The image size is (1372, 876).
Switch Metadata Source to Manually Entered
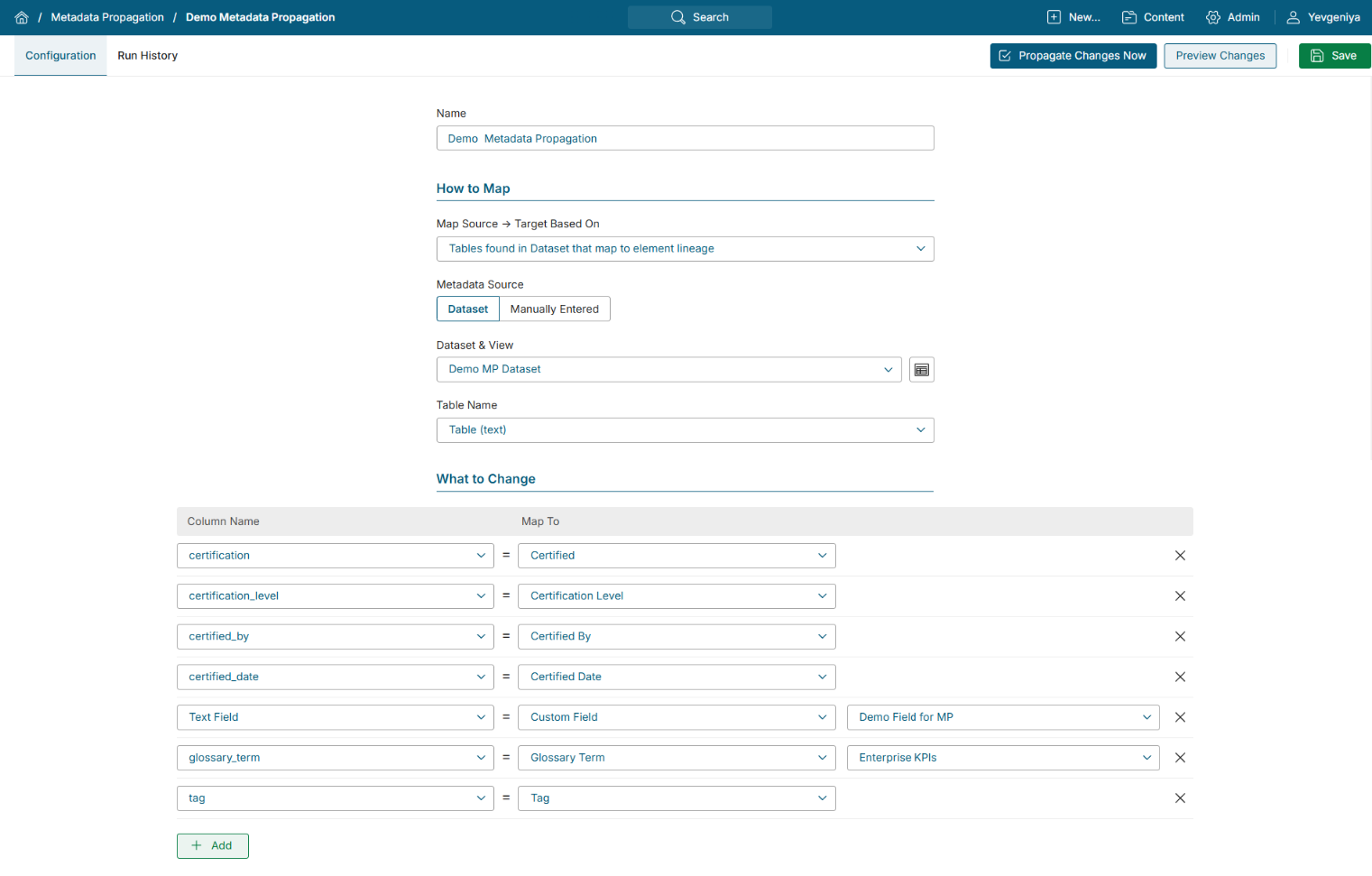point(554,309)
